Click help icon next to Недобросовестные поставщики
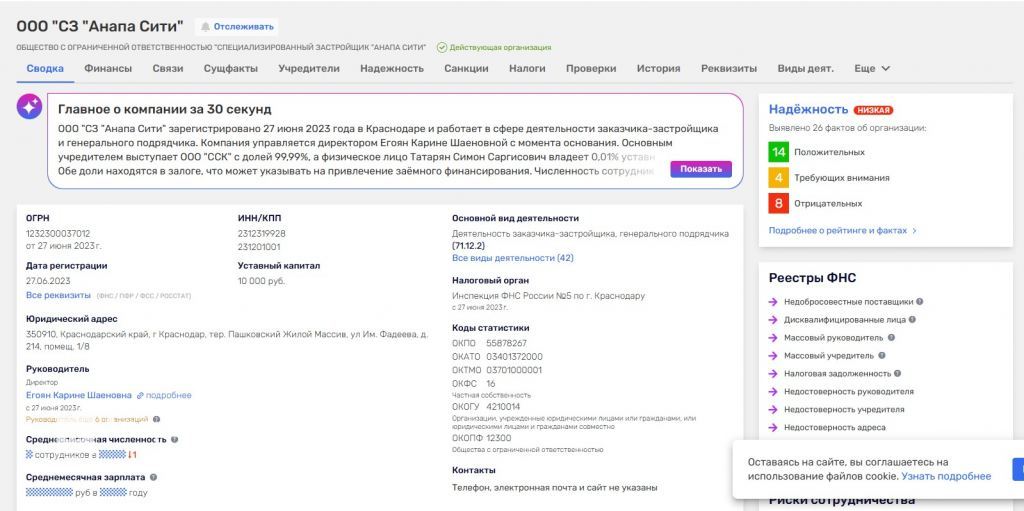Screen dimensions: 1024x511 tap(919, 301)
